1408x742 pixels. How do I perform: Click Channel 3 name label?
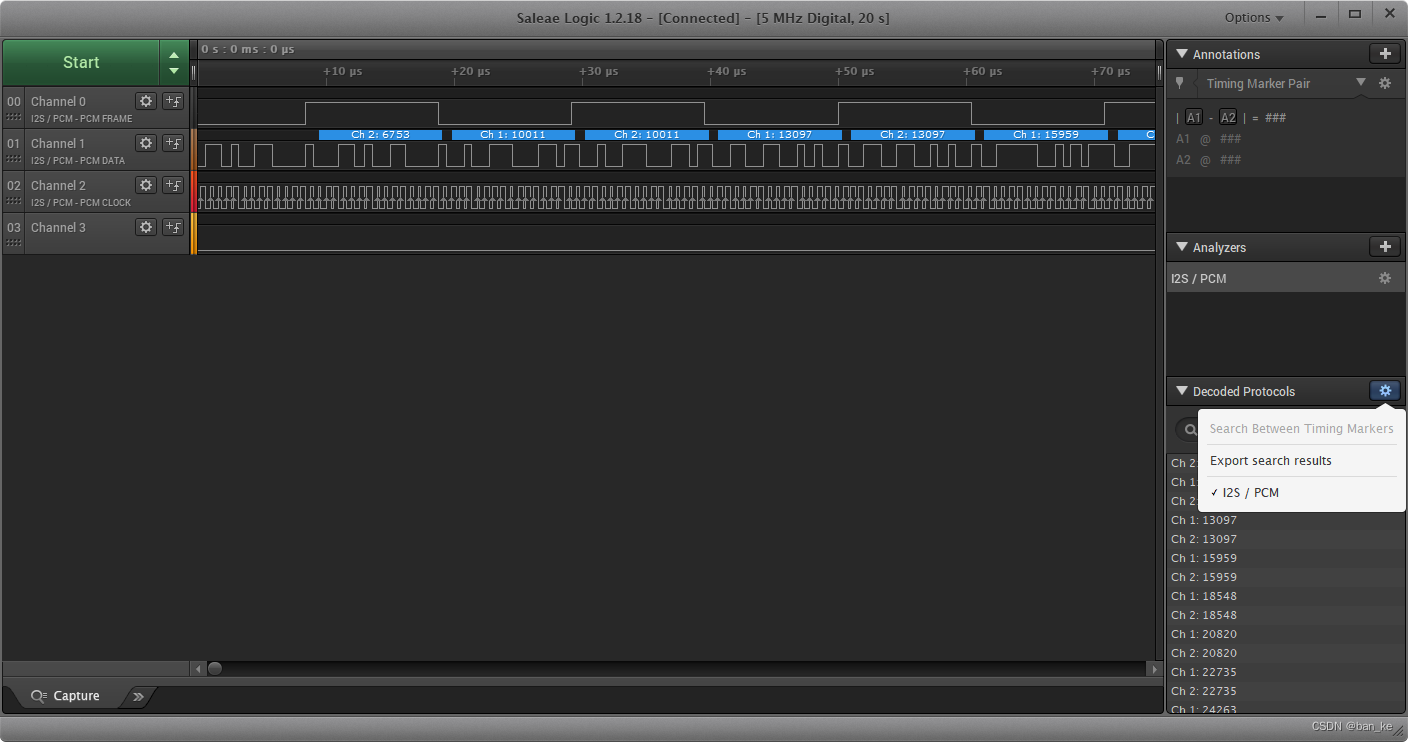pyautogui.click(x=58, y=227)
